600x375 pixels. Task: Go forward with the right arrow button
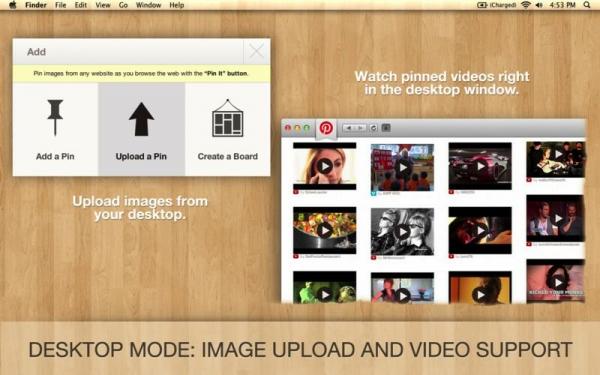click(360, 128)
